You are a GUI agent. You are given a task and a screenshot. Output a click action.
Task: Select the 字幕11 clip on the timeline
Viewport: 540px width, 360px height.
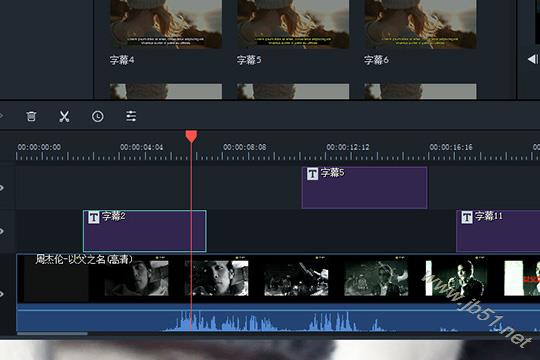[x=498, y=231]
